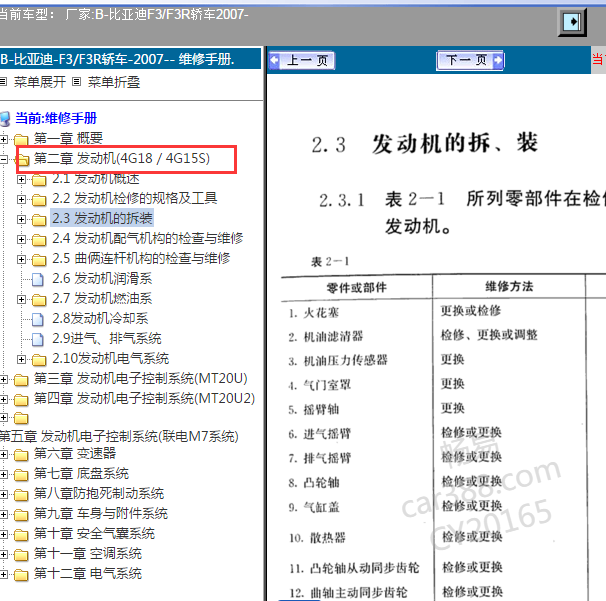Expand the 第十一章 空调系统 node
Viewport: 606px width, 601px height.
click(3, 555)
